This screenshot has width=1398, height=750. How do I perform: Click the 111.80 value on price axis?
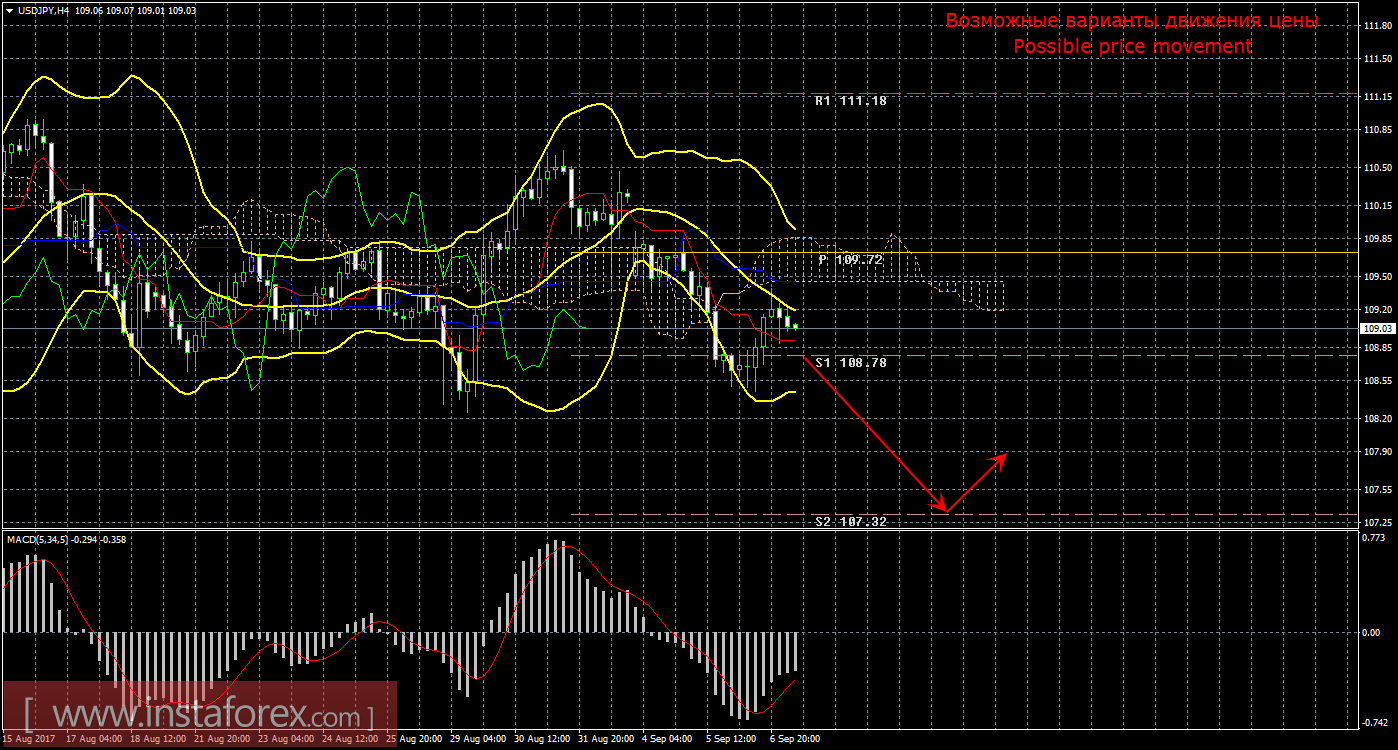tap(1378, 25)
